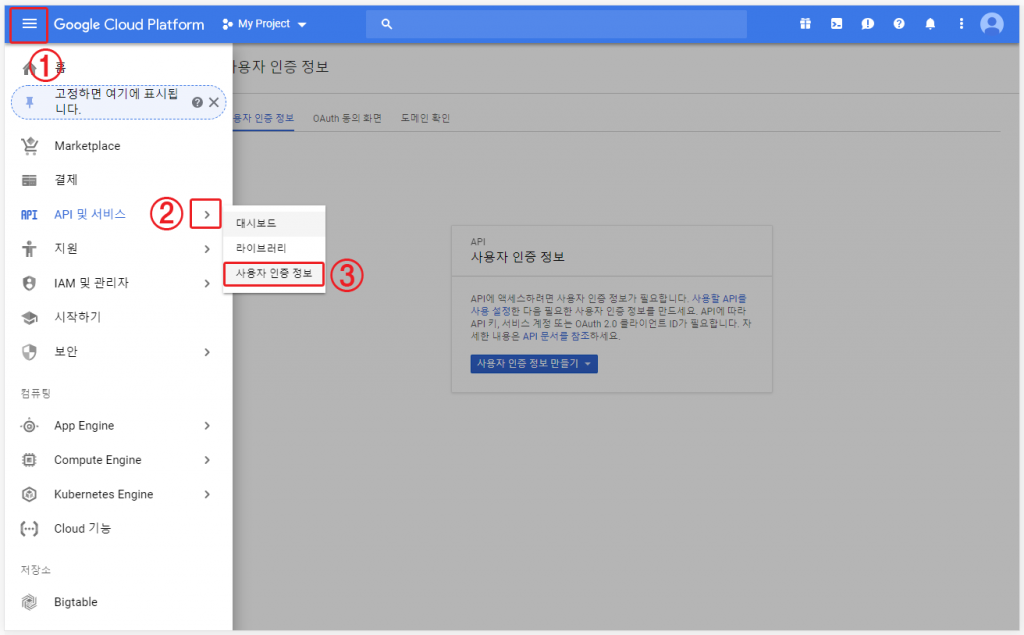The image size is (1024, 635).
Task: Activate the Cloud Shell terminal icon
Action: pos(836,24)
